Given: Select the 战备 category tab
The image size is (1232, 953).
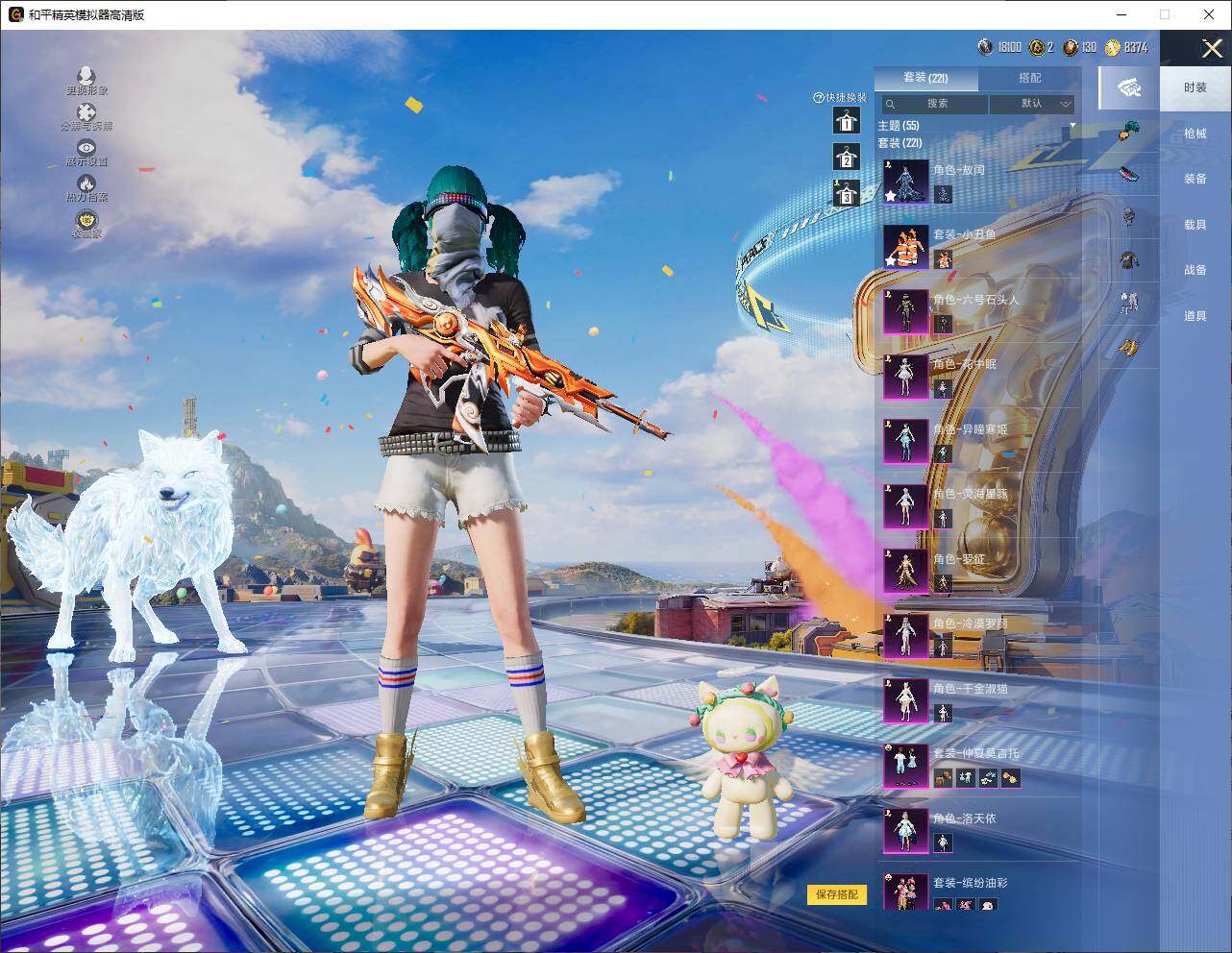Looking at the screenshot, I should 1195,270.
